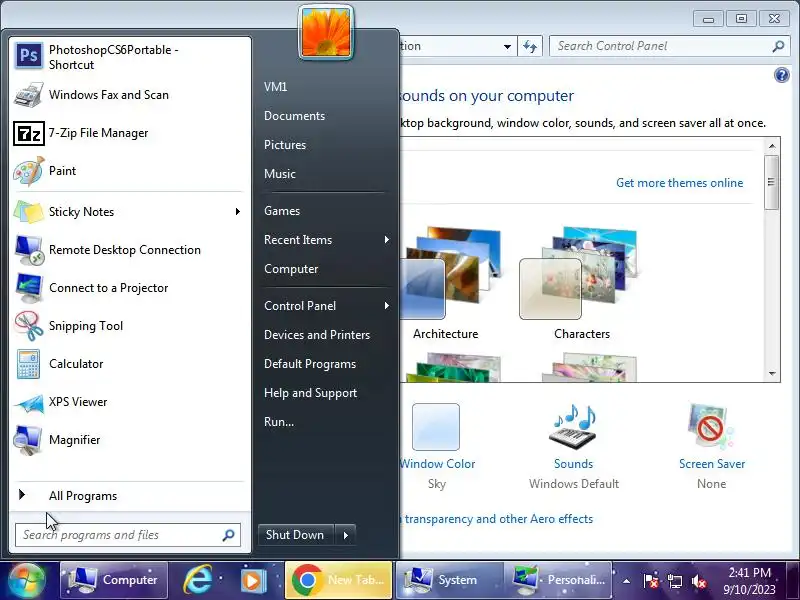Screen dimensions: 800x600
Task: Open Internet Explorer from taskbar
Action: [197, 580]
